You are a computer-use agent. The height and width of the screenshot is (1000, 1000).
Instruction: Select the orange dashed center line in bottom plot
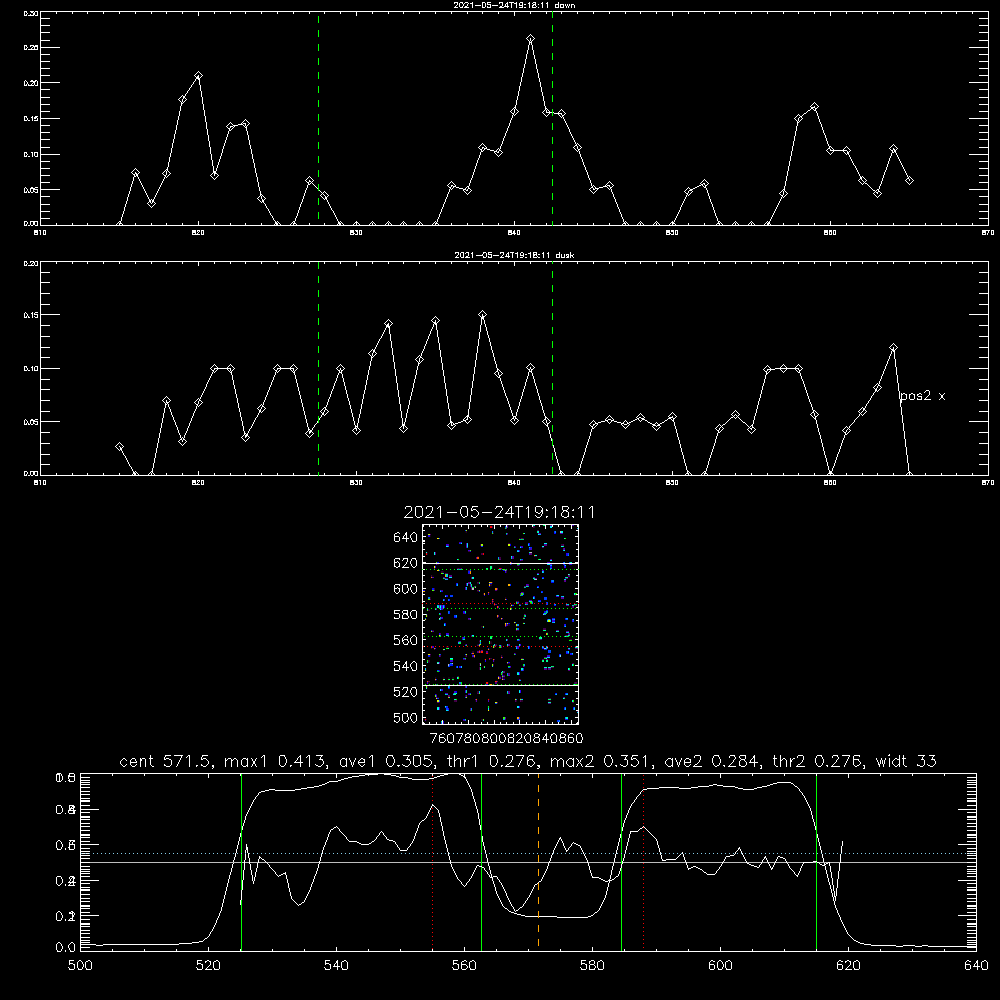pyautogui.click(x=538, y=861)
